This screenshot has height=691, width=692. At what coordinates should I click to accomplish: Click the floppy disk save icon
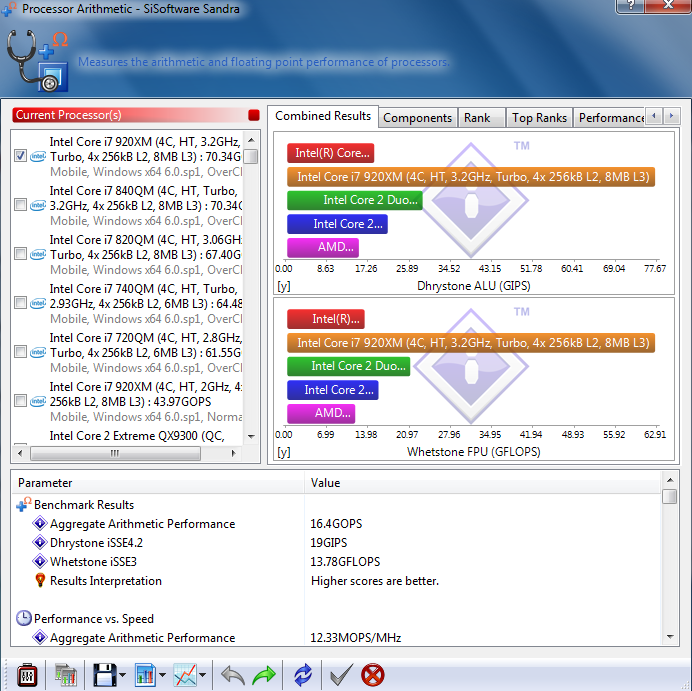[104, 675]
